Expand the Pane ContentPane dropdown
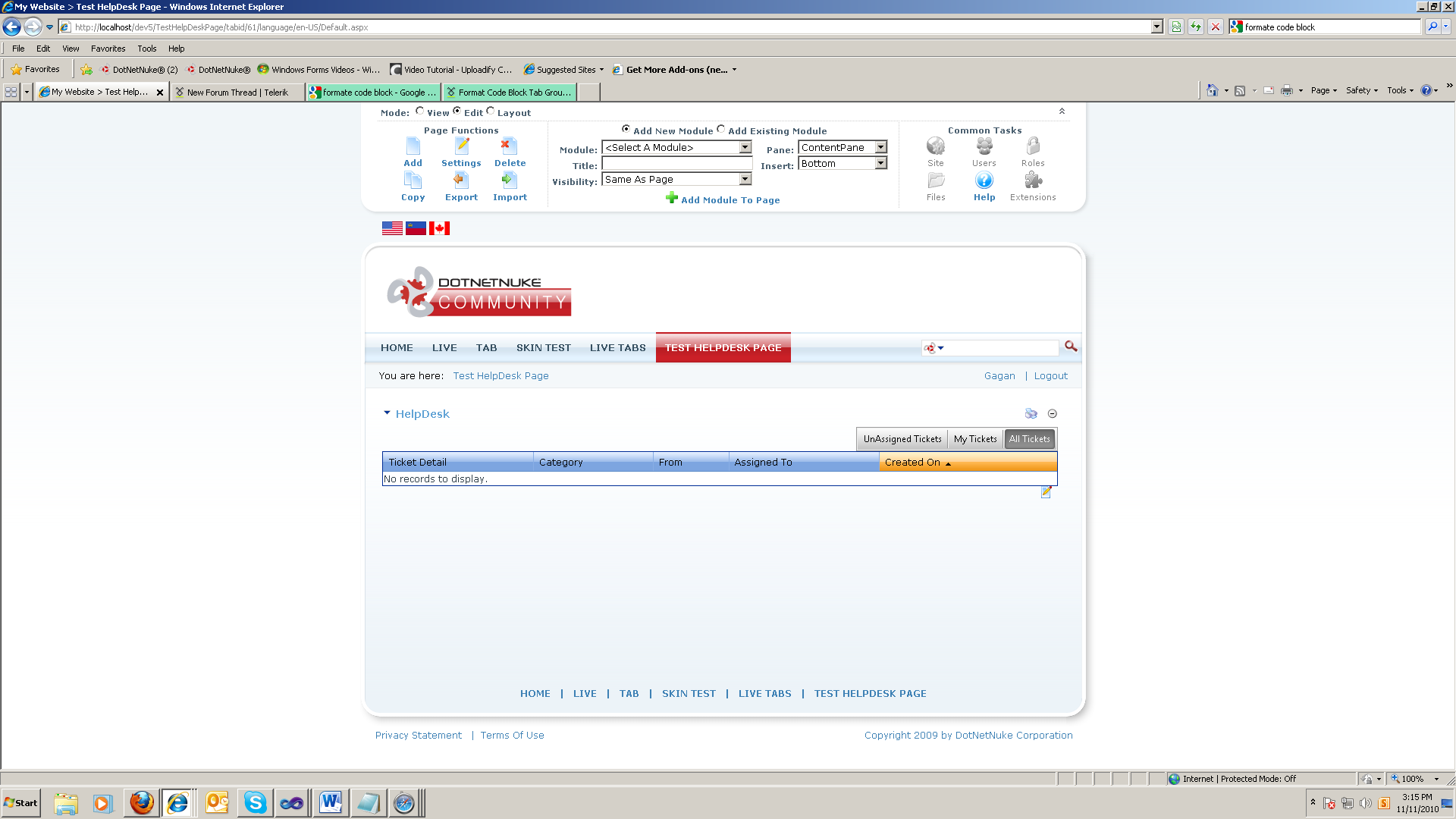 [x=880, y=148]
